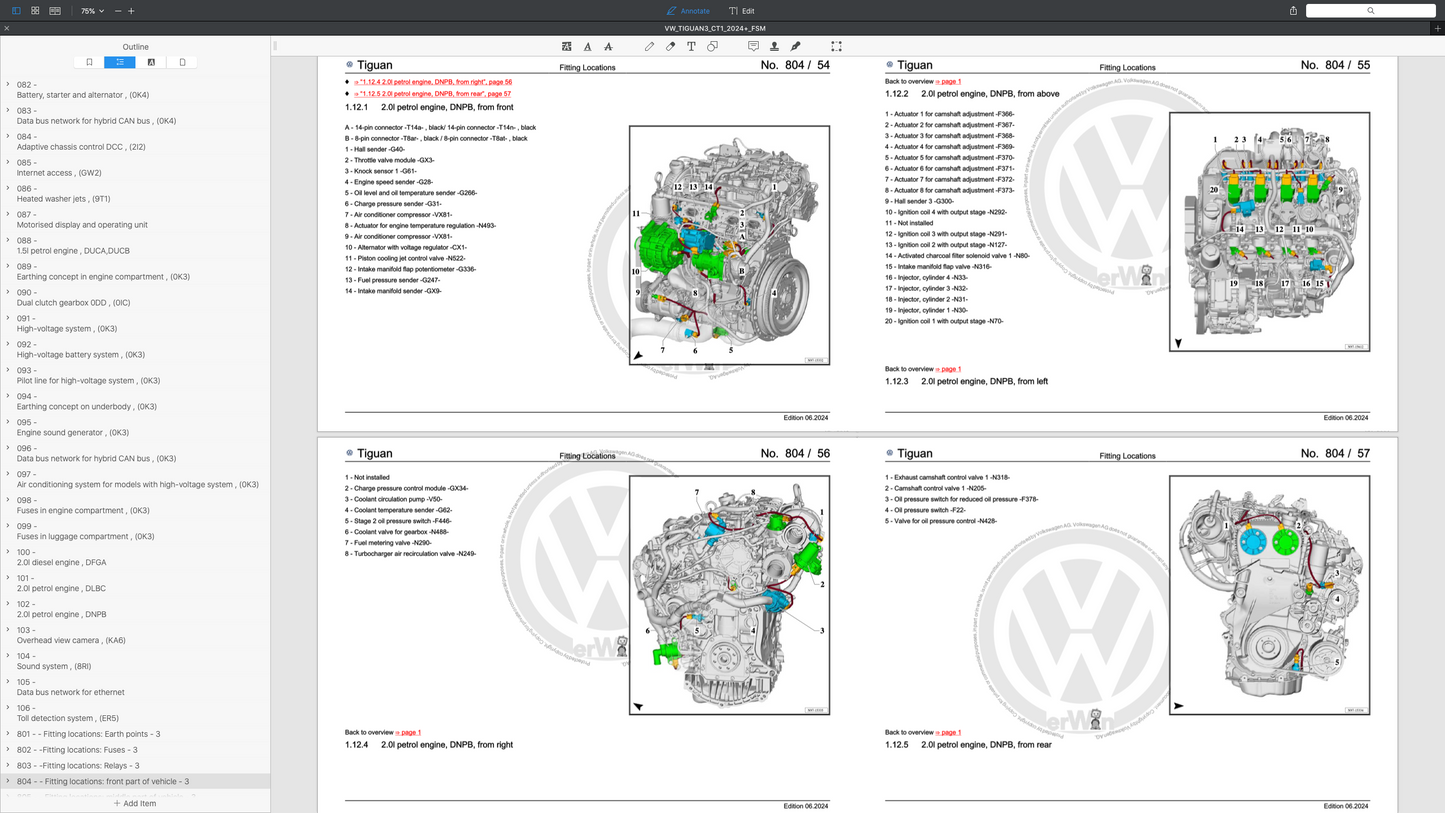Expand outline item 095 Engine sound generator
The image size is (1445, 813).
click(8, 422)
